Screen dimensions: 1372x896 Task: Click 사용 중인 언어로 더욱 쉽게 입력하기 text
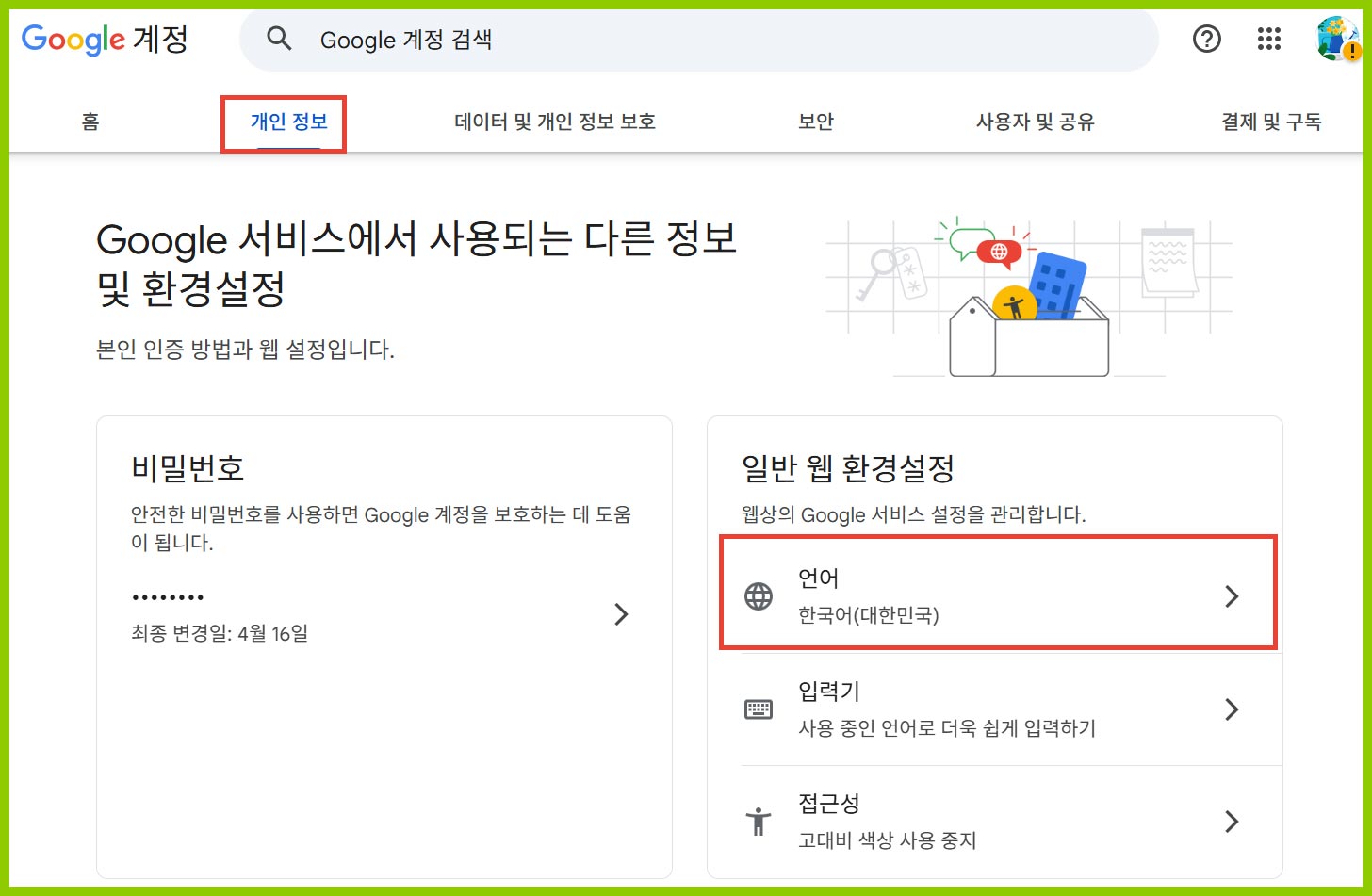[x=947, y=728]
